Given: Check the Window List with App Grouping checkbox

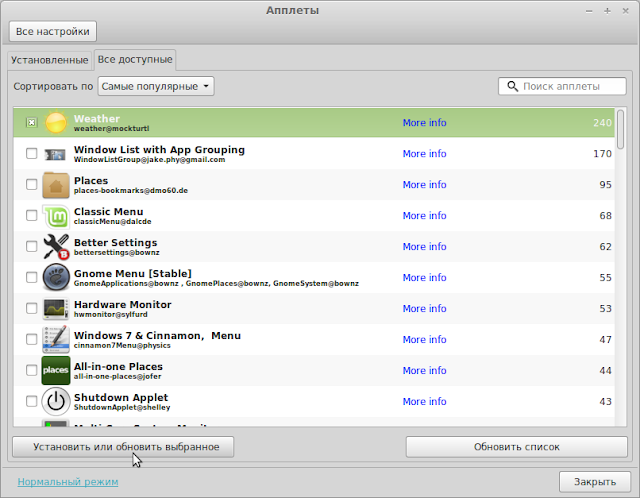Looking at the screenshot, I should (x=31, y=153).
